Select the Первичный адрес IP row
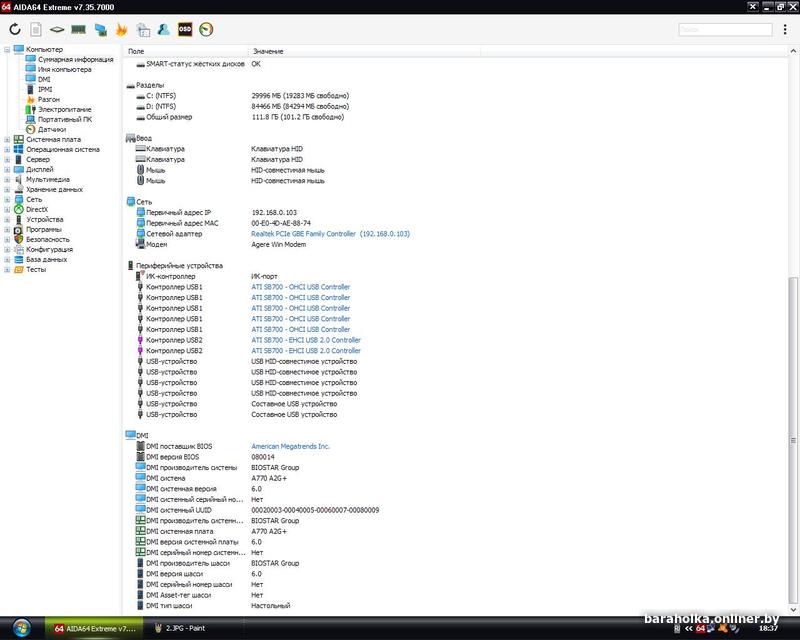800x640 pixels. click(454, 212)
